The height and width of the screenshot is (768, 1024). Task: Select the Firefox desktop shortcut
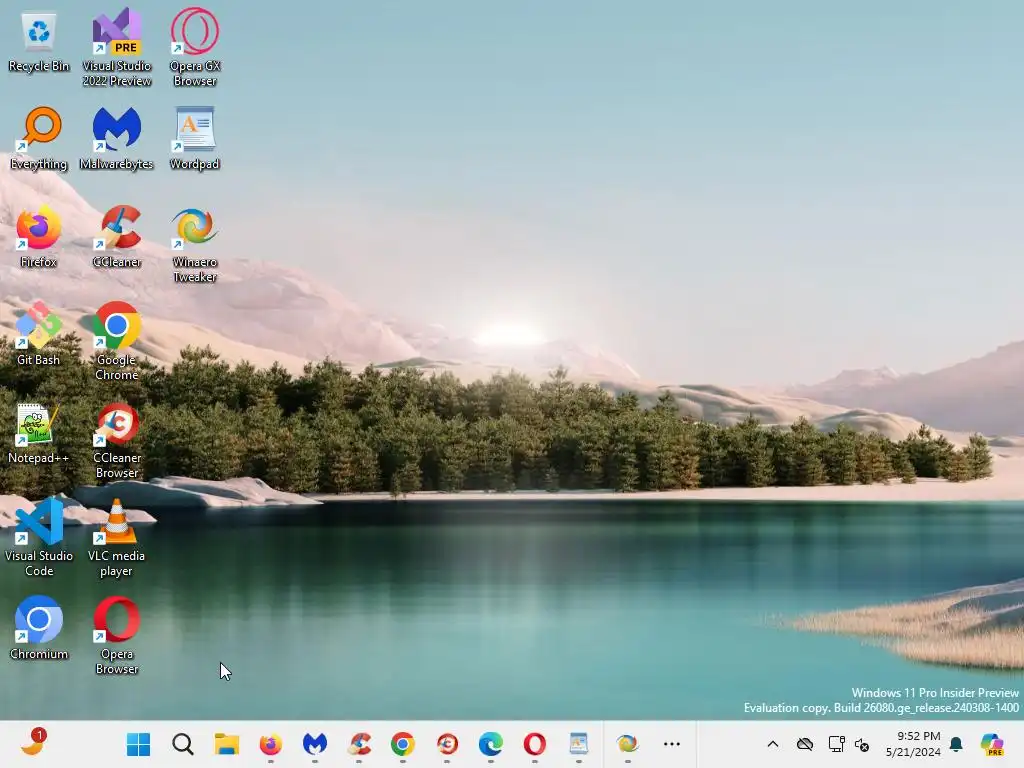pos(39,237)
